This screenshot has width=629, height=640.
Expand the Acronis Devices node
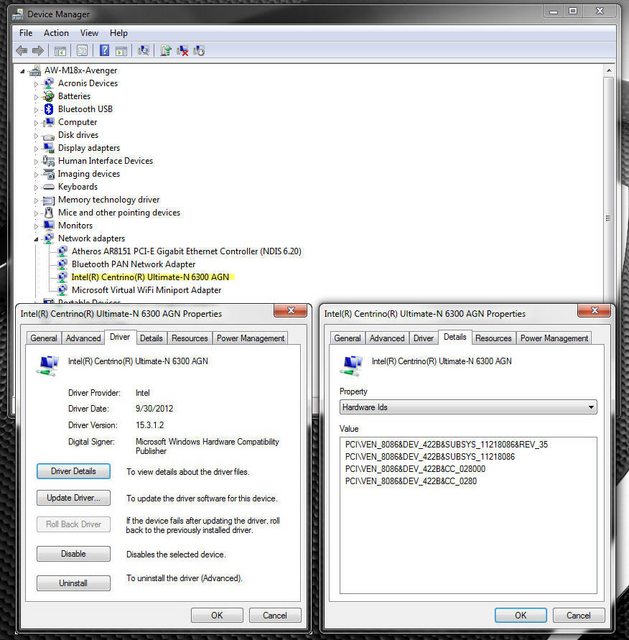(x=36, y=84)
